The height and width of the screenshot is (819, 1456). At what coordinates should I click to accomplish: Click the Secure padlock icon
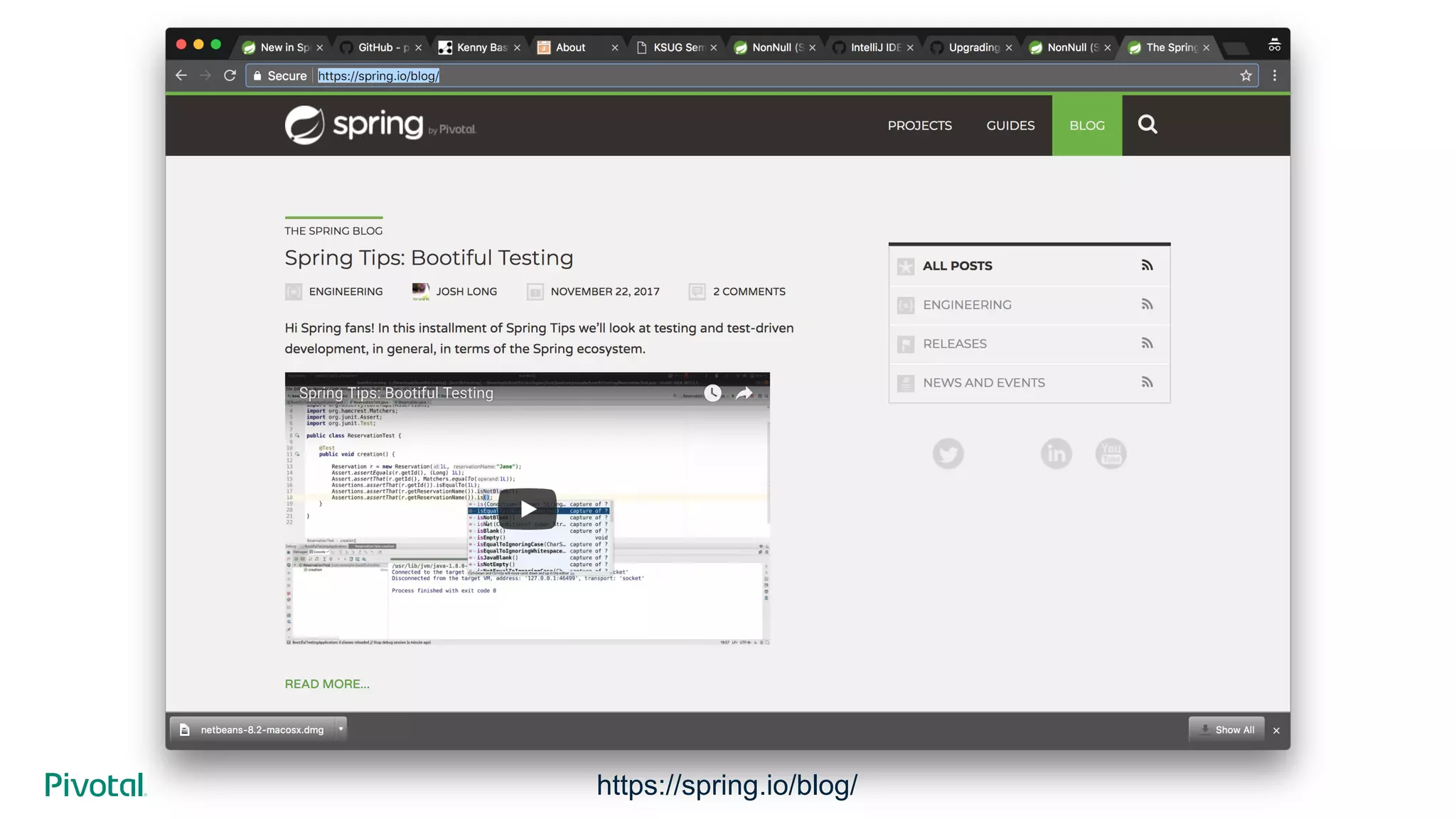257,75
